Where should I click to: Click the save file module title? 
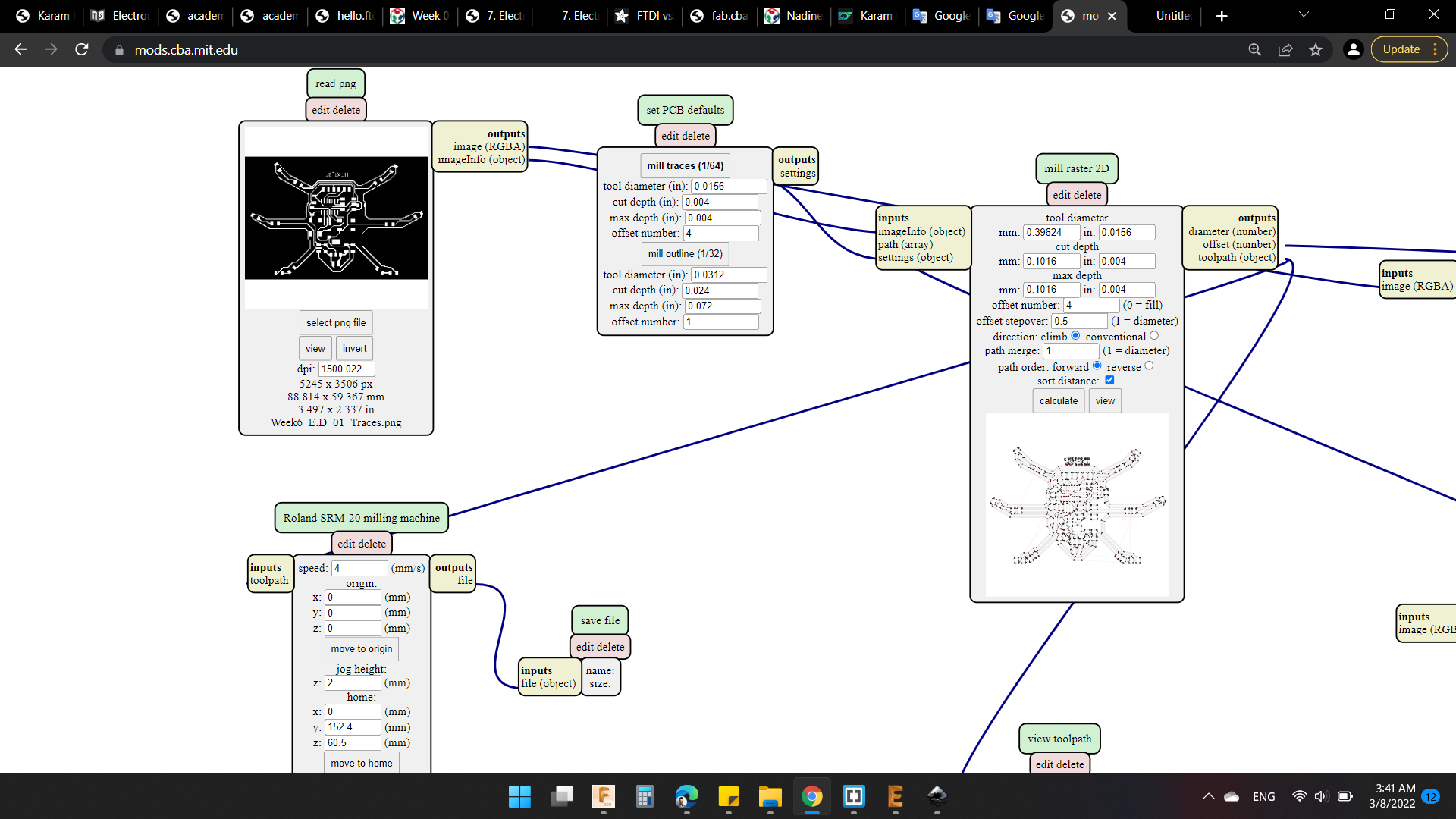pos(600,620)
